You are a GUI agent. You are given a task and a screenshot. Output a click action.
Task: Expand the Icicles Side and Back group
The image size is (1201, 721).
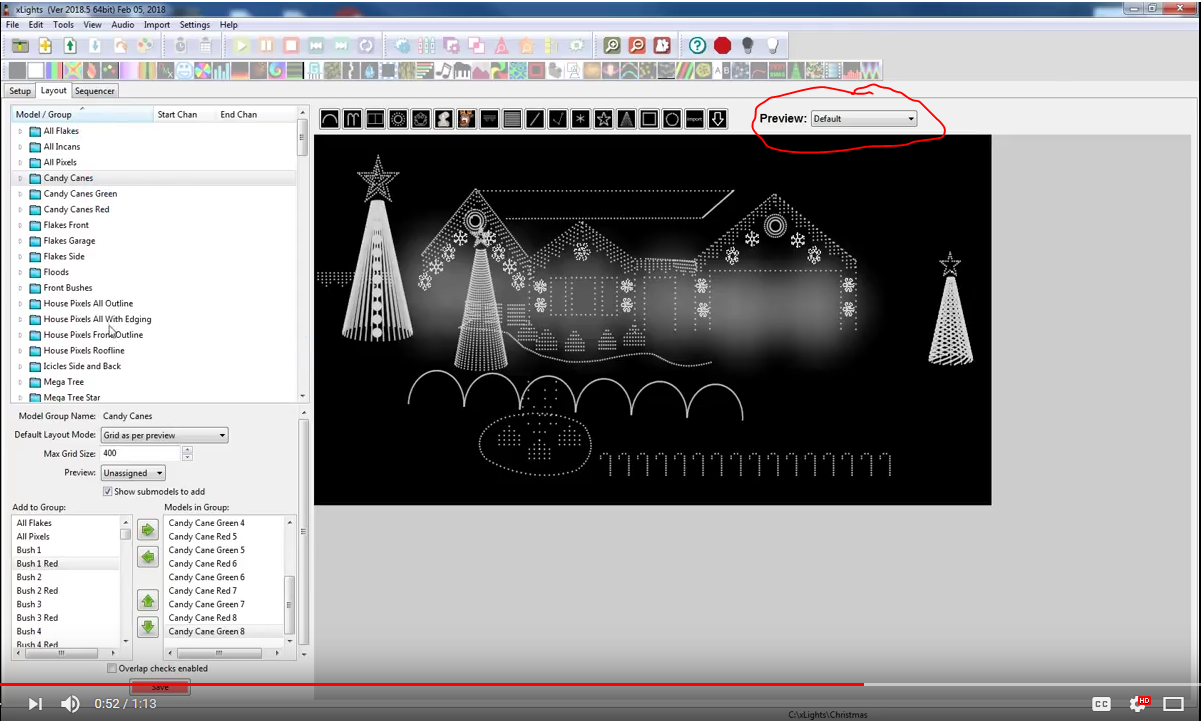[x=20, y=366]
